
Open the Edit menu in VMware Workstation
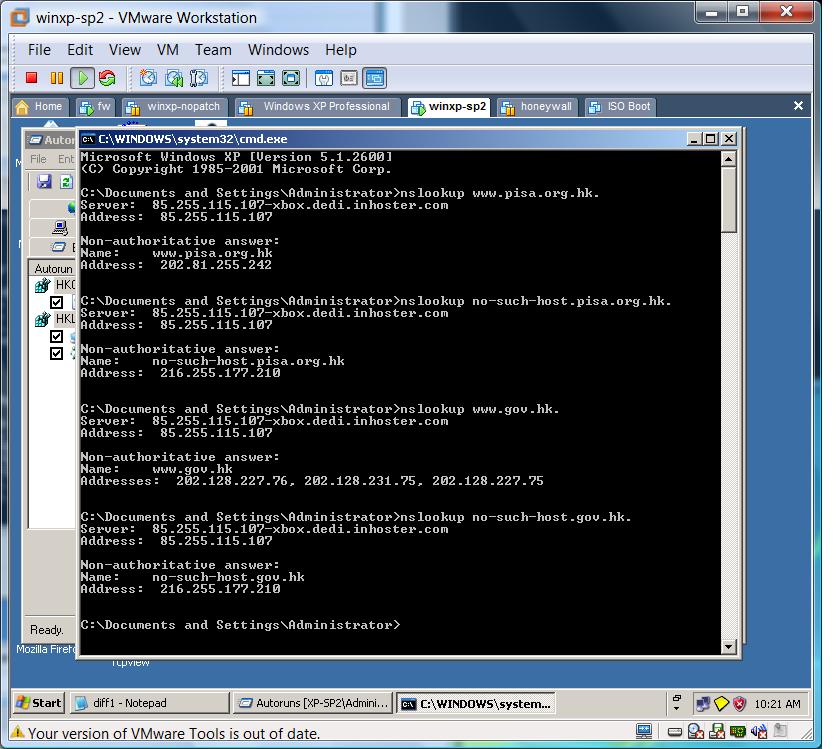pyautogui.click(x=80, y=50)
